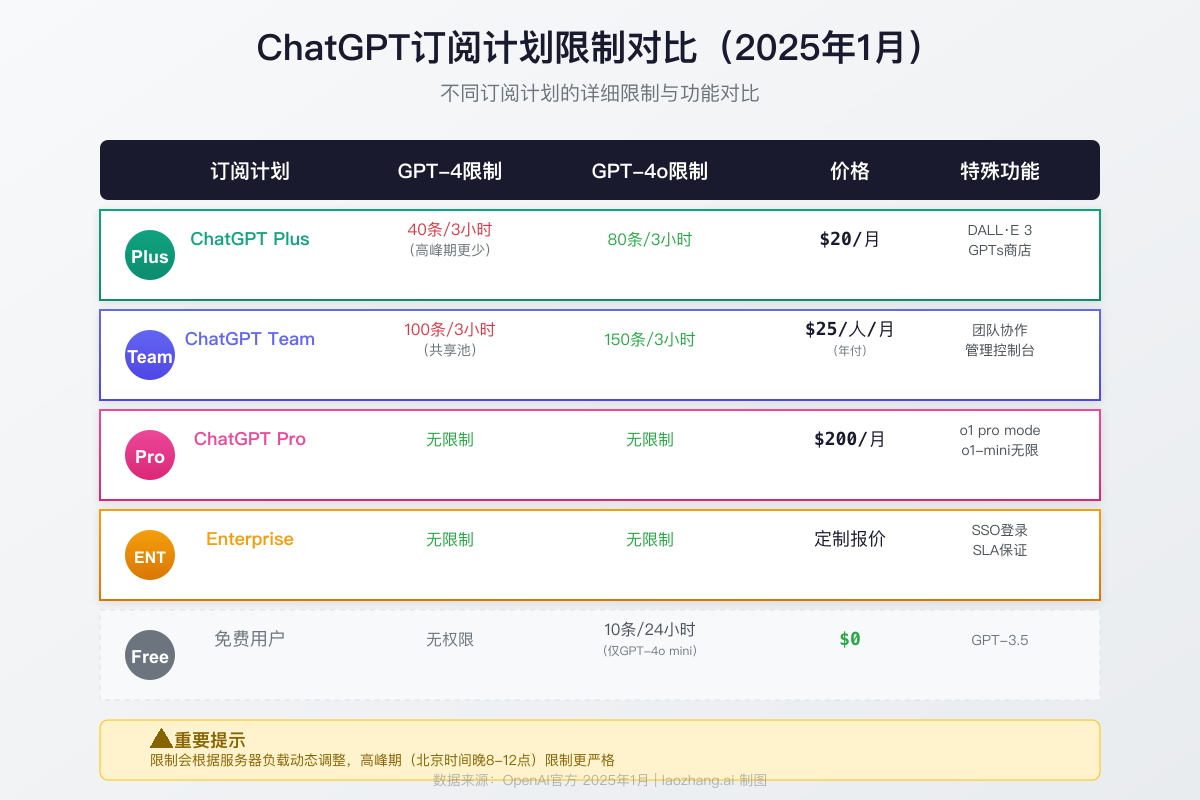Image resolution: width=1200 pixels, height=800 pixels.
Task: Click the warning triangle icon beside 重要提示
Action: pos(161,739)
